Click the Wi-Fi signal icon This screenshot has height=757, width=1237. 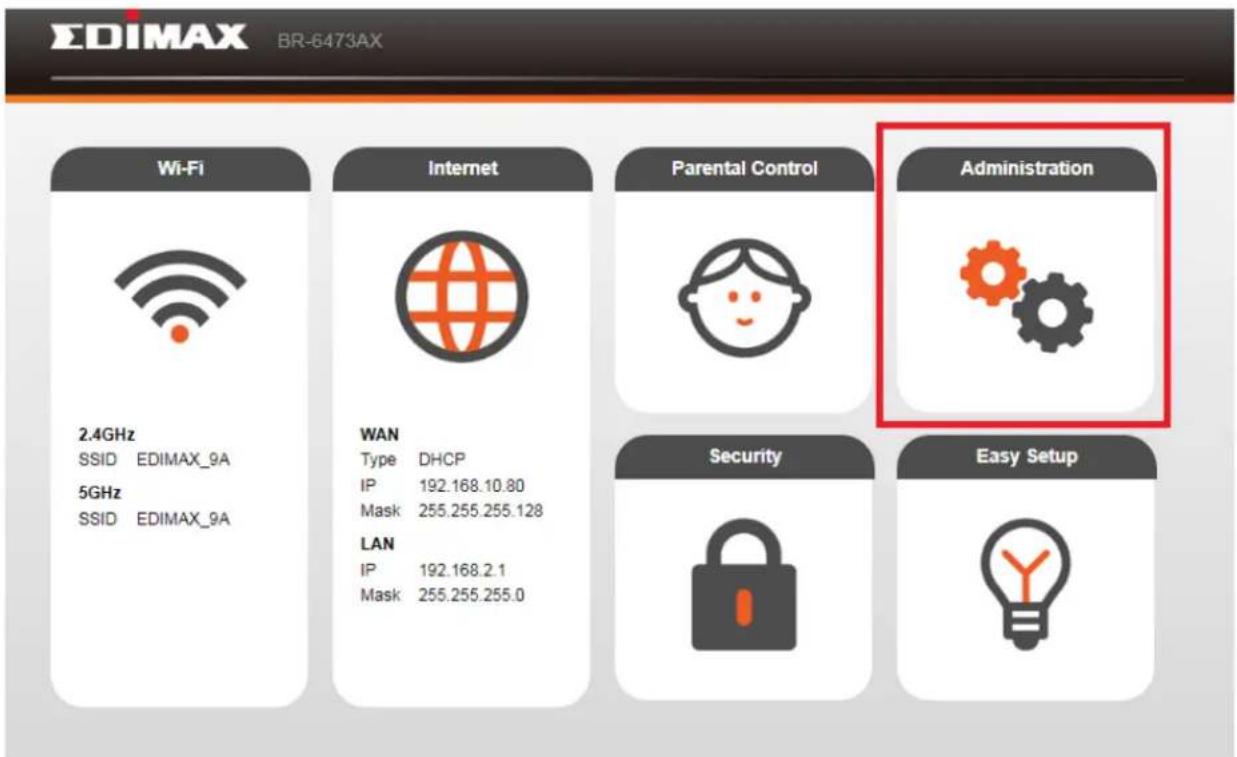tap(179, 297)
